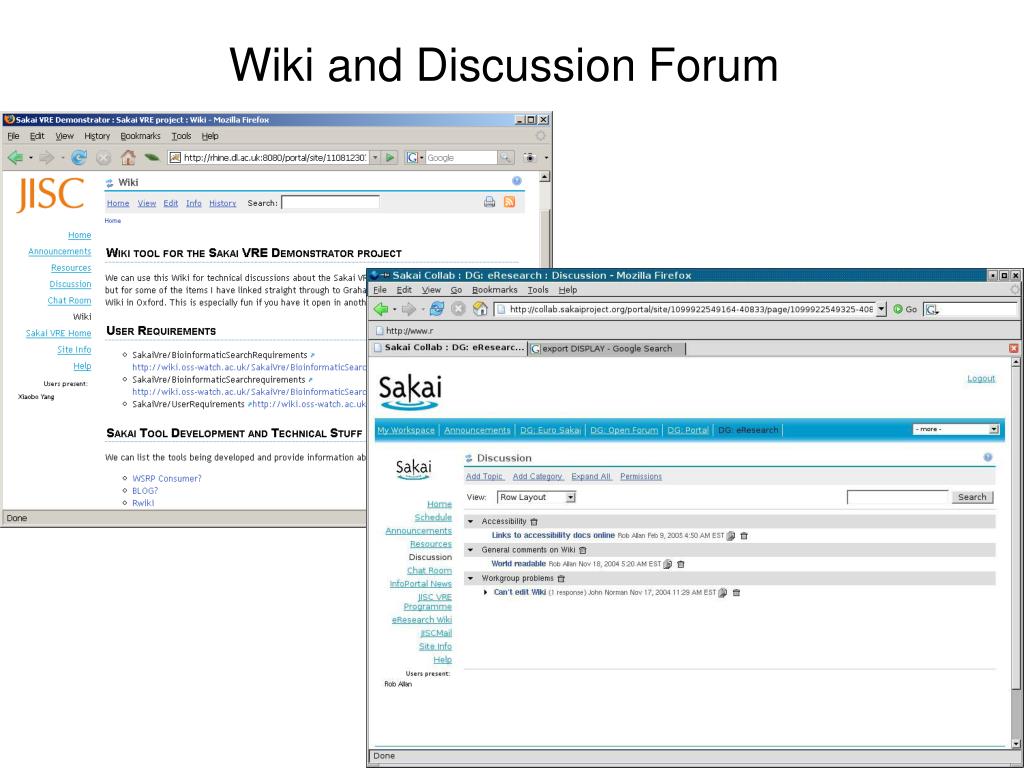Click trash icon beside Workgroup problems
The height and width of the screenshot is (768, 1024).
point(561,579)
